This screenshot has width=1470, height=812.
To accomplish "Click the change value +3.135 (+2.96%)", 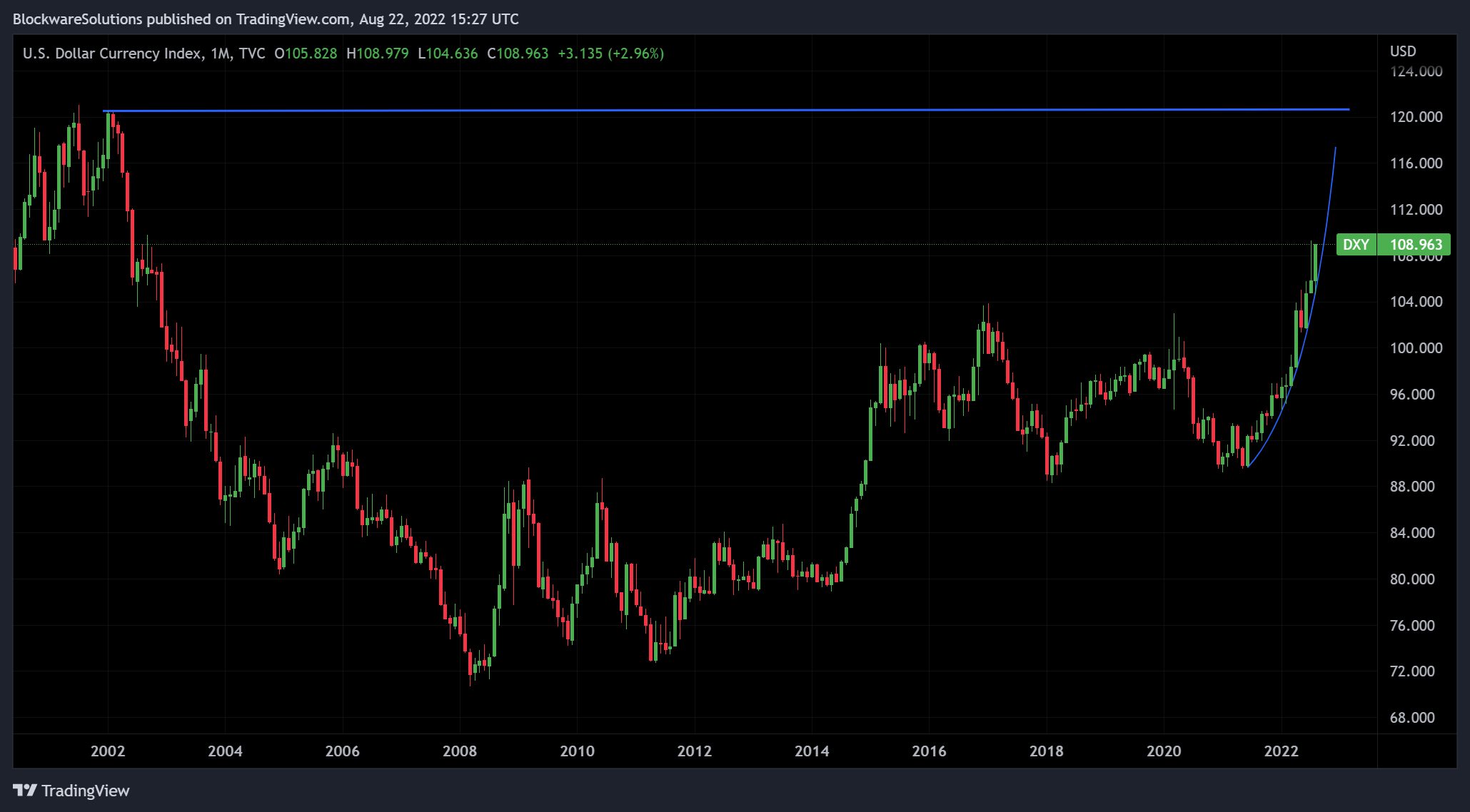I will (x=610, y=54).
